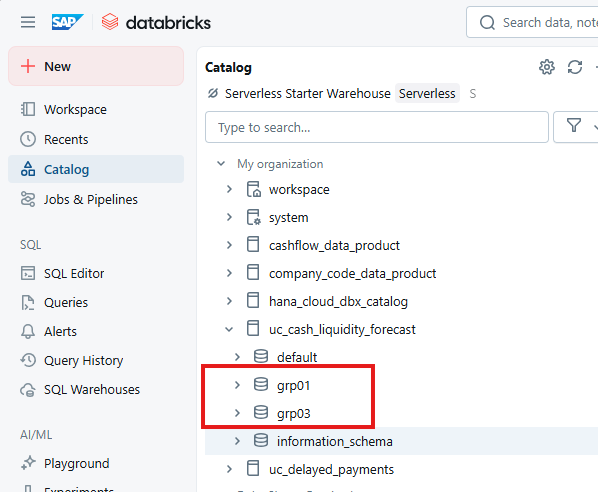This screenshot has width=598, height=492.
Task: Click the Alerts bell icon
Action: click(x=28, y=331)
